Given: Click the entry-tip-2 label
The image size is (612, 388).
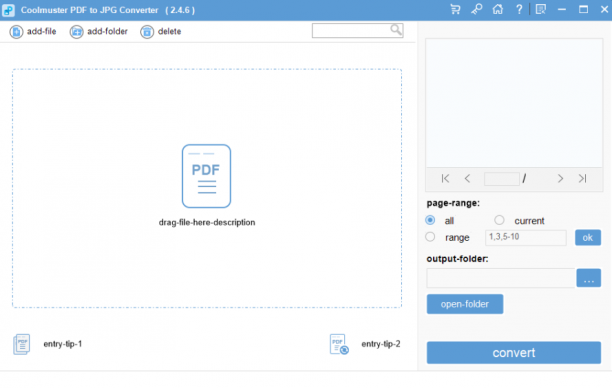Looking at the screenshot, I should pyautogui.click(x=381, y=344).
